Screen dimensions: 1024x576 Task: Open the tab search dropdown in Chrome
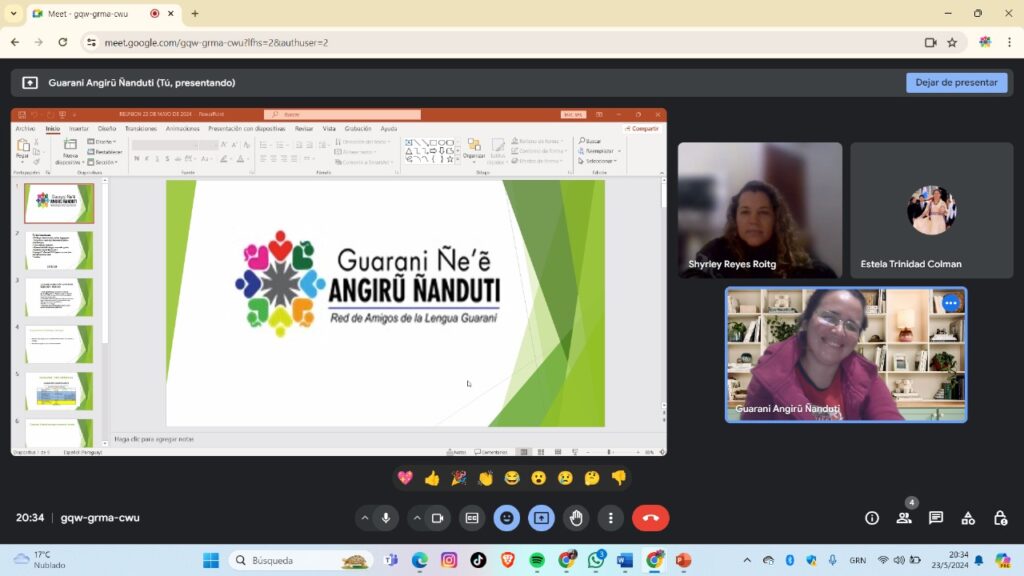[13, 13]
